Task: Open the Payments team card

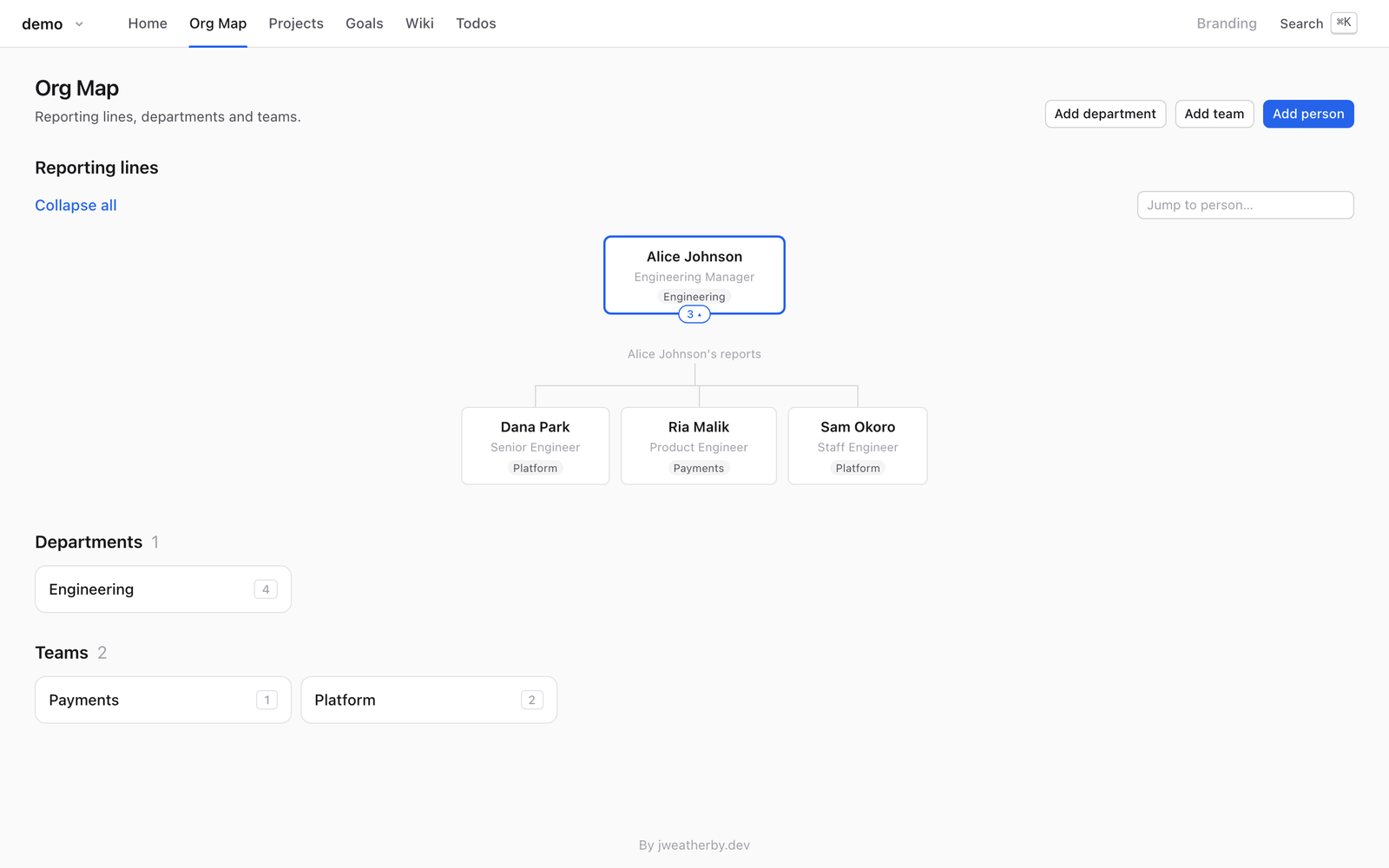Action: pyautogui.click(x=163, y=700)
